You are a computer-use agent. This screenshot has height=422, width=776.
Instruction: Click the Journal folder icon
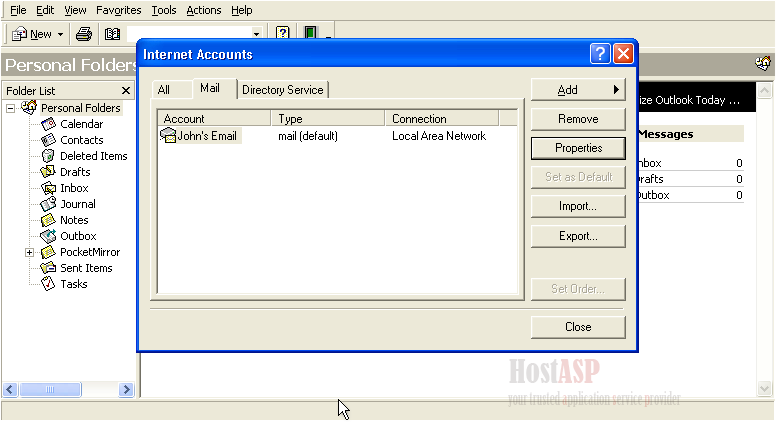tap(48, 204)
